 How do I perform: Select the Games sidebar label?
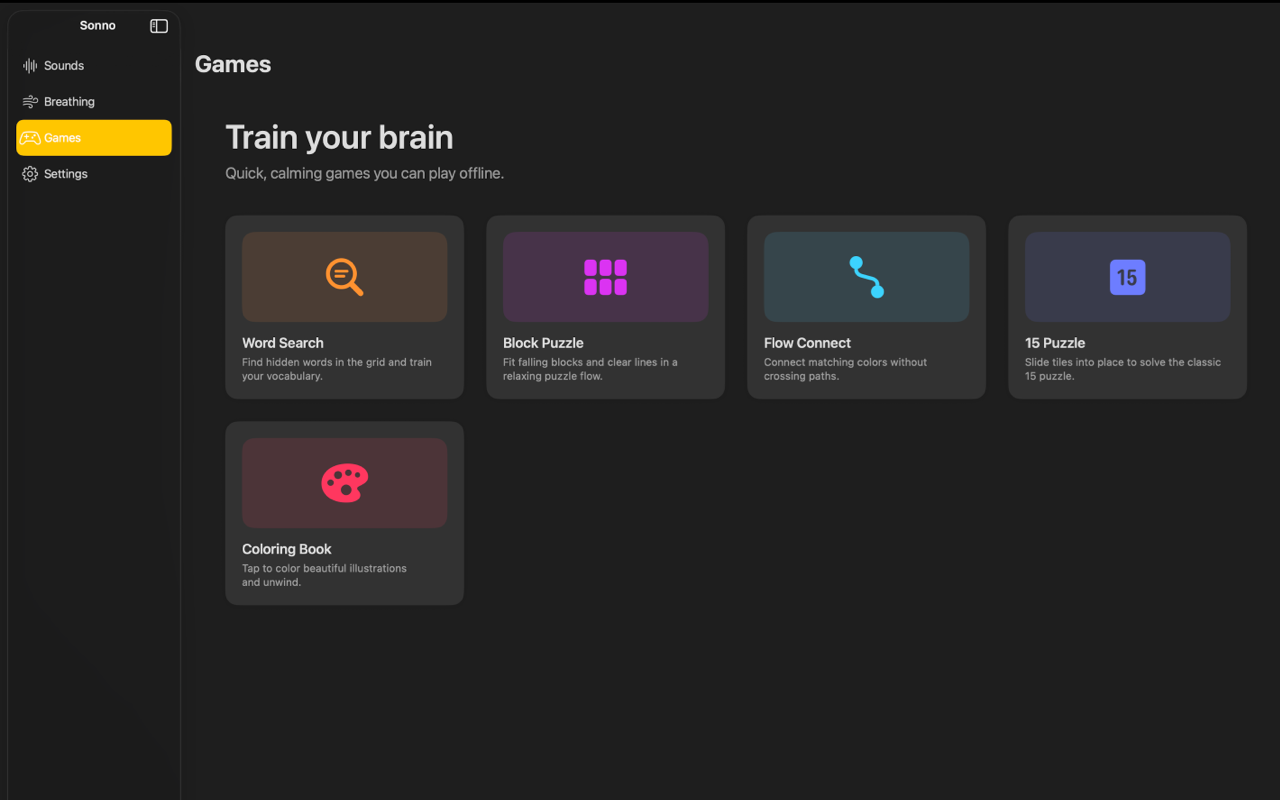(x=62, y=138)
